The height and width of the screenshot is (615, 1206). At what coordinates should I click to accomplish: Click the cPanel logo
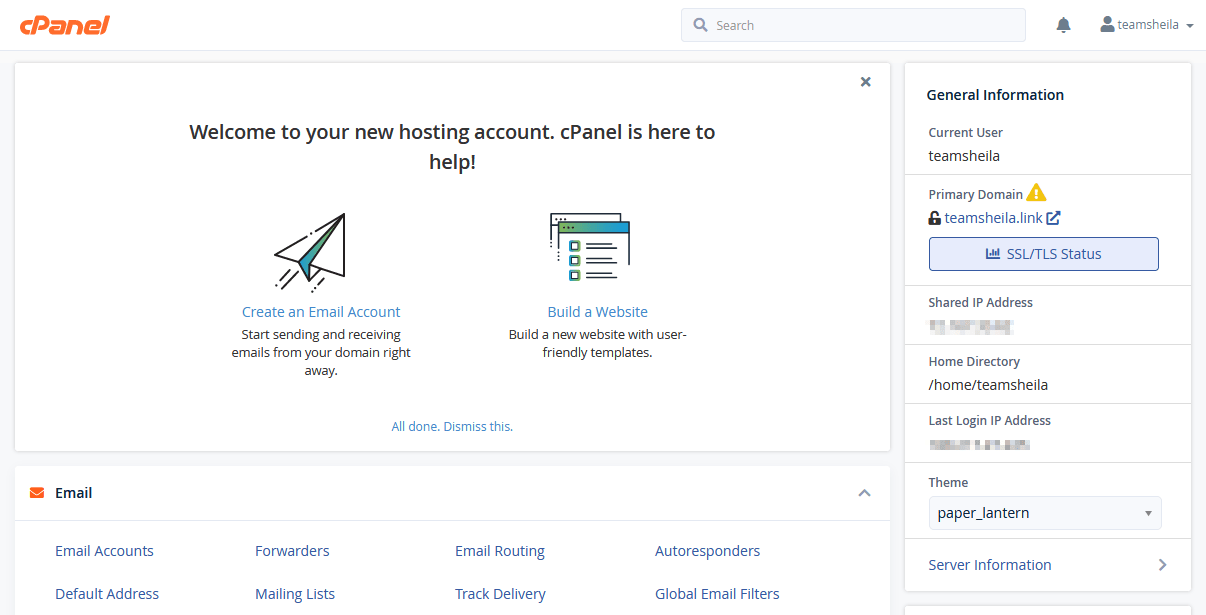click(x=65, y=25)
